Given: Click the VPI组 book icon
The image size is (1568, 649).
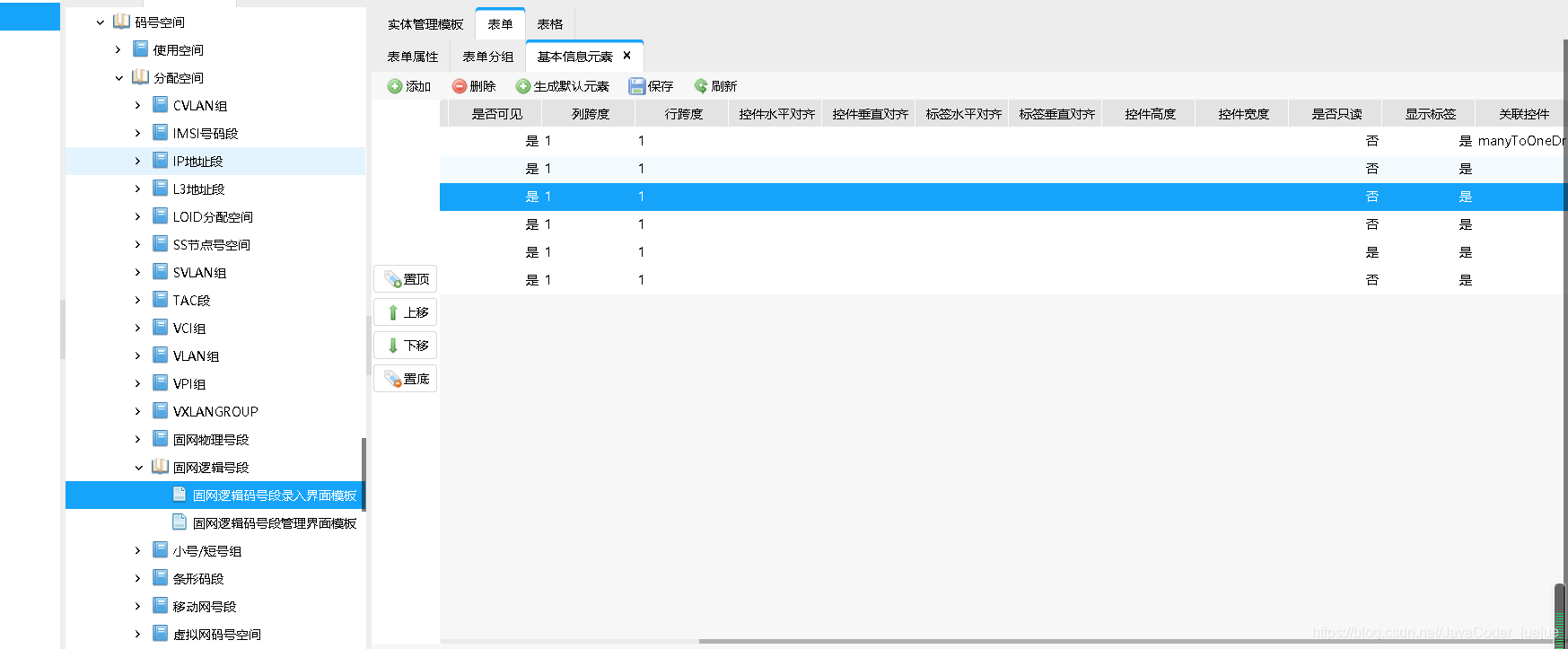Looking at the screenshot, I should [161, 383].
